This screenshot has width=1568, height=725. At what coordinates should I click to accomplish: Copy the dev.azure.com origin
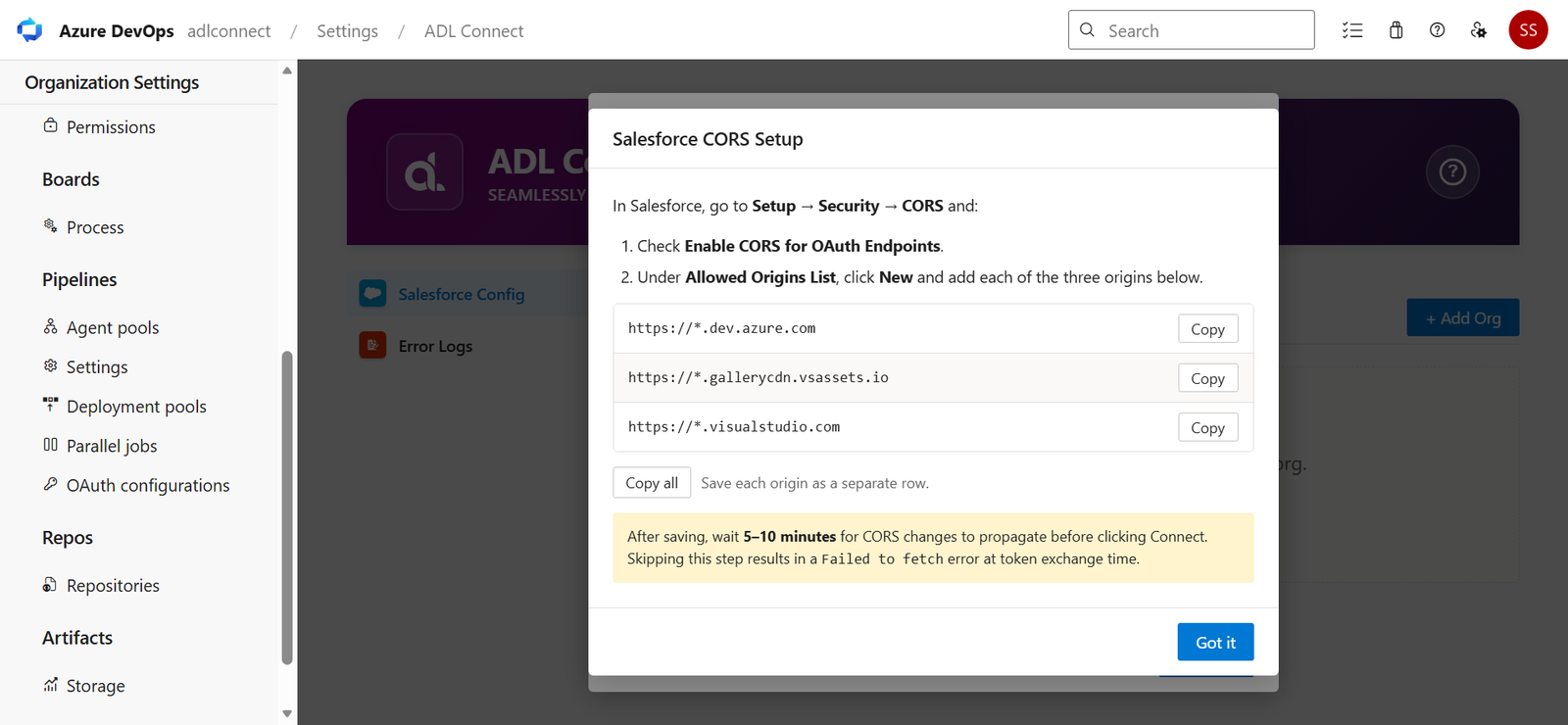tap(1207, 329)
